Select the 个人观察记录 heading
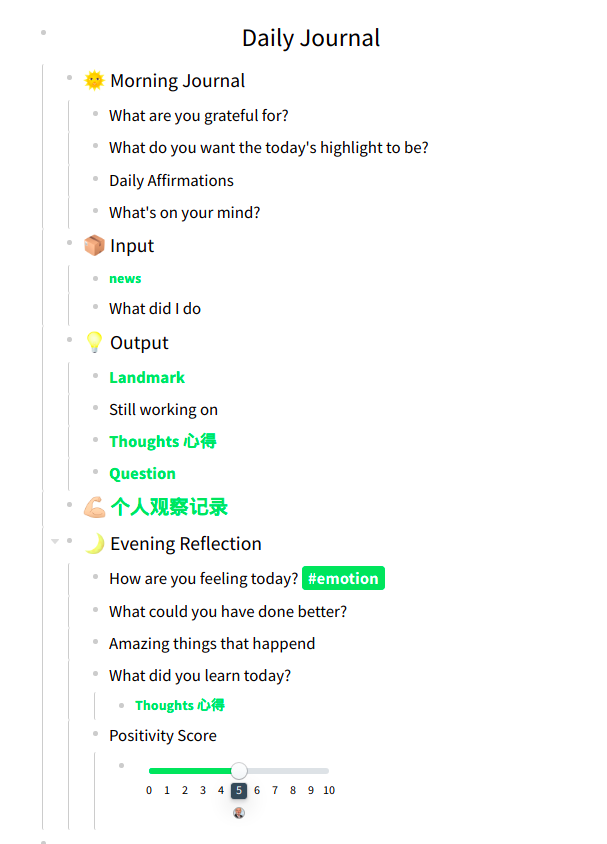This screenshot has width=607, height=844. [x=169, y=507]
